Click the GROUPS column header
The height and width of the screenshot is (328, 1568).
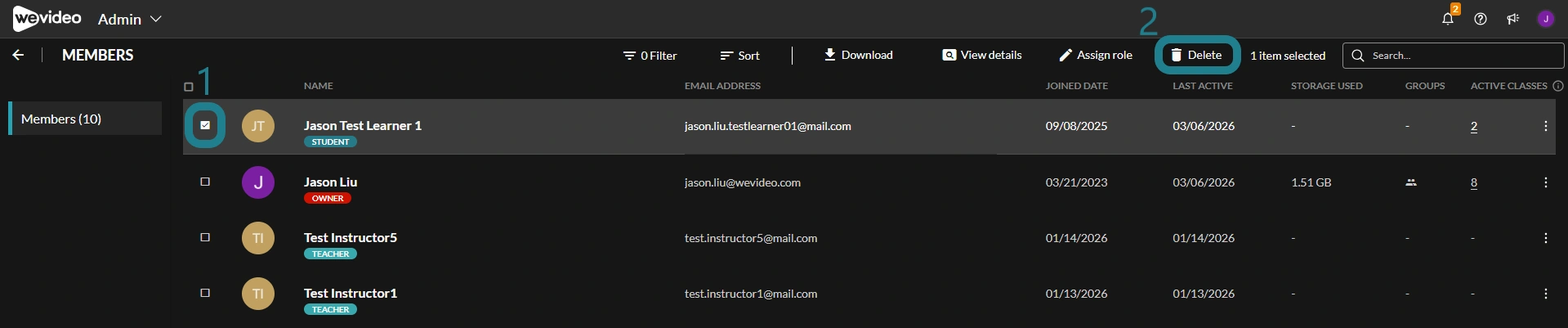coord(1425,86)
